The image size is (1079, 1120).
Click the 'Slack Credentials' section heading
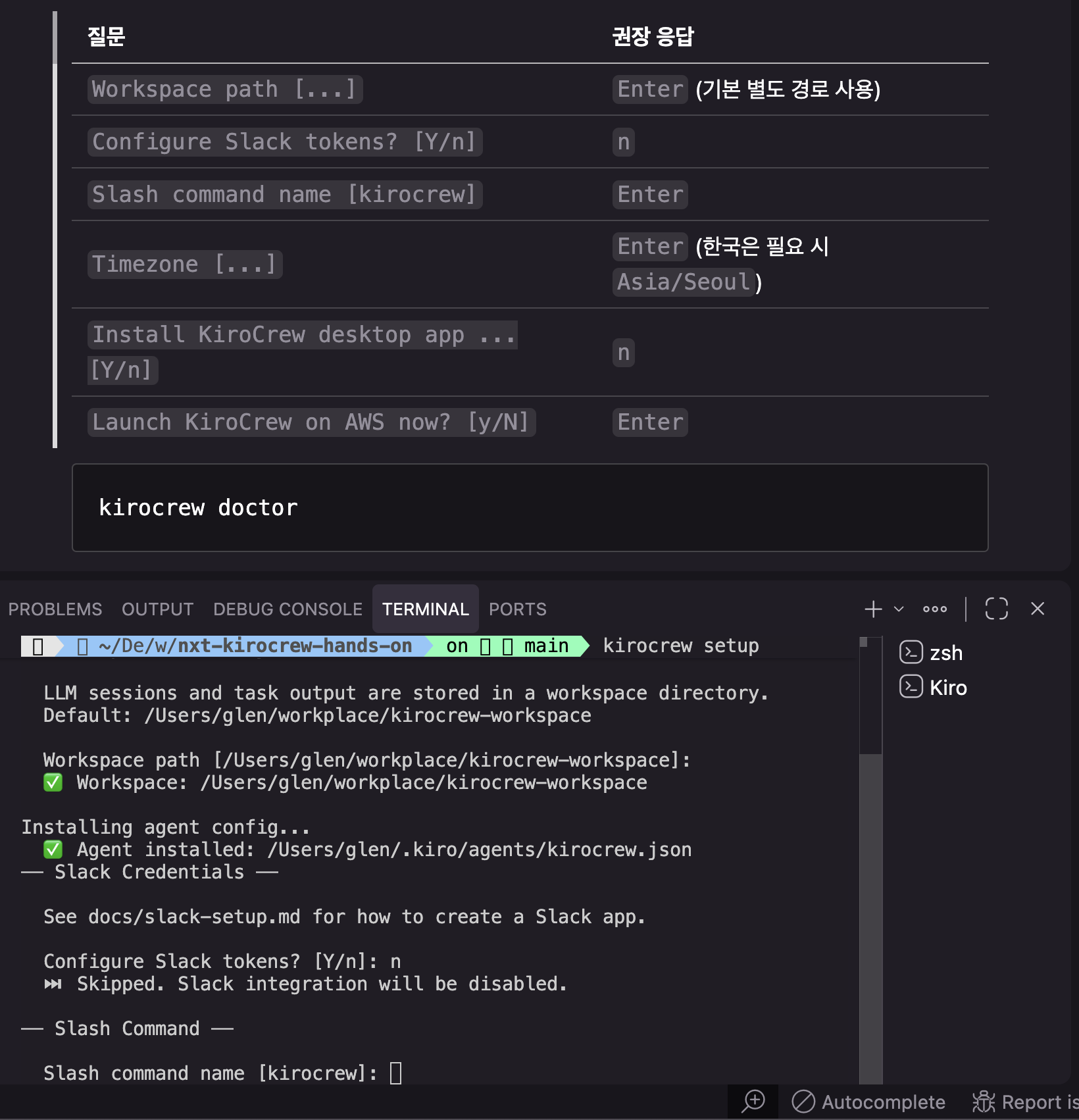(149, 872)
